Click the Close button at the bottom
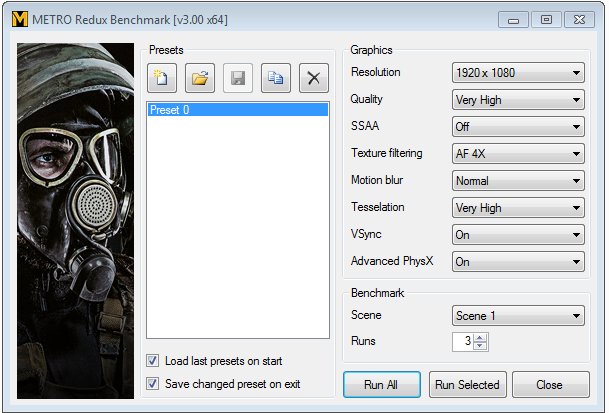The height and width of the screenshot is (413, 609). [551, 385]
